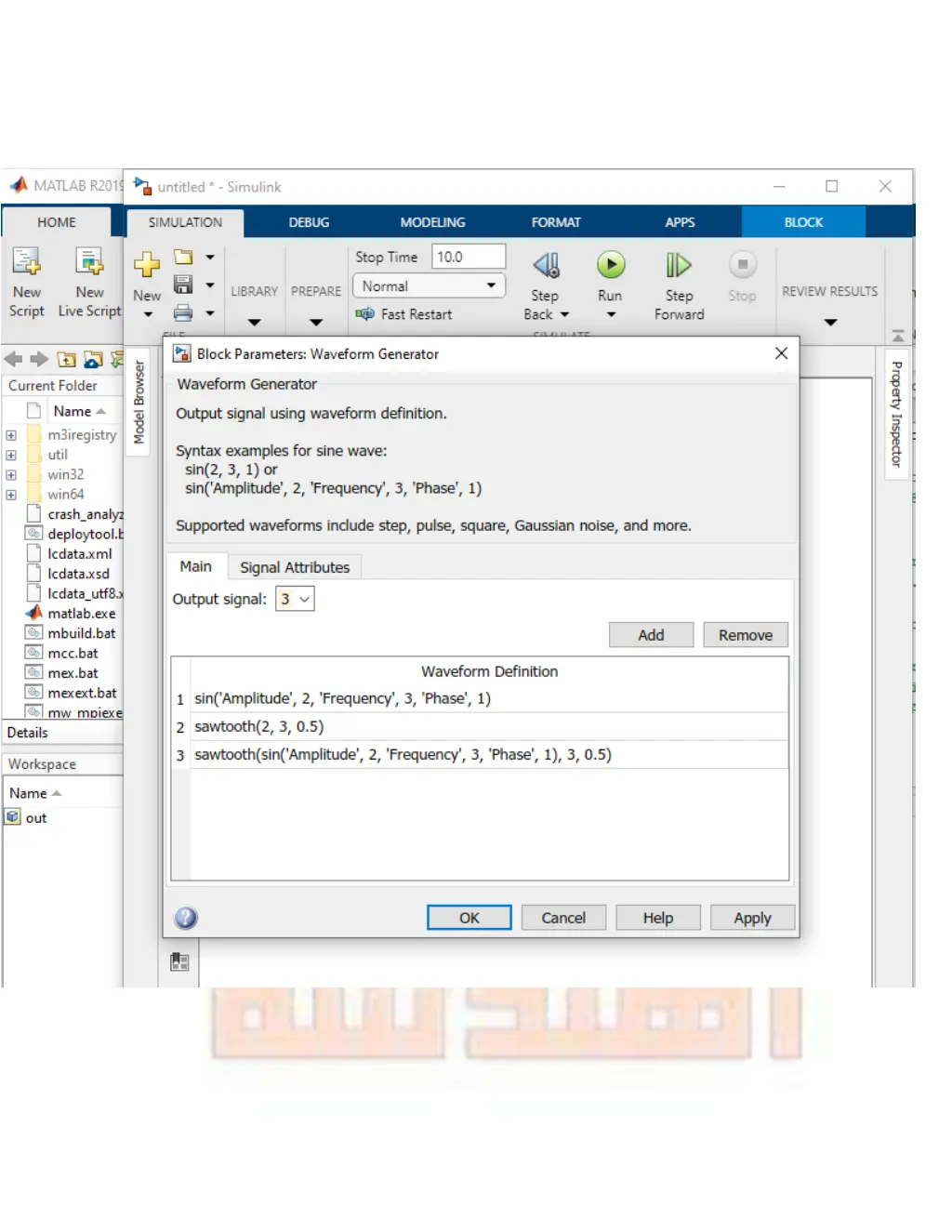The width and height of the screenshot is (952, 1232).
Task: Click the mbuild.bat file icon
Action: [x=34, y=633]
